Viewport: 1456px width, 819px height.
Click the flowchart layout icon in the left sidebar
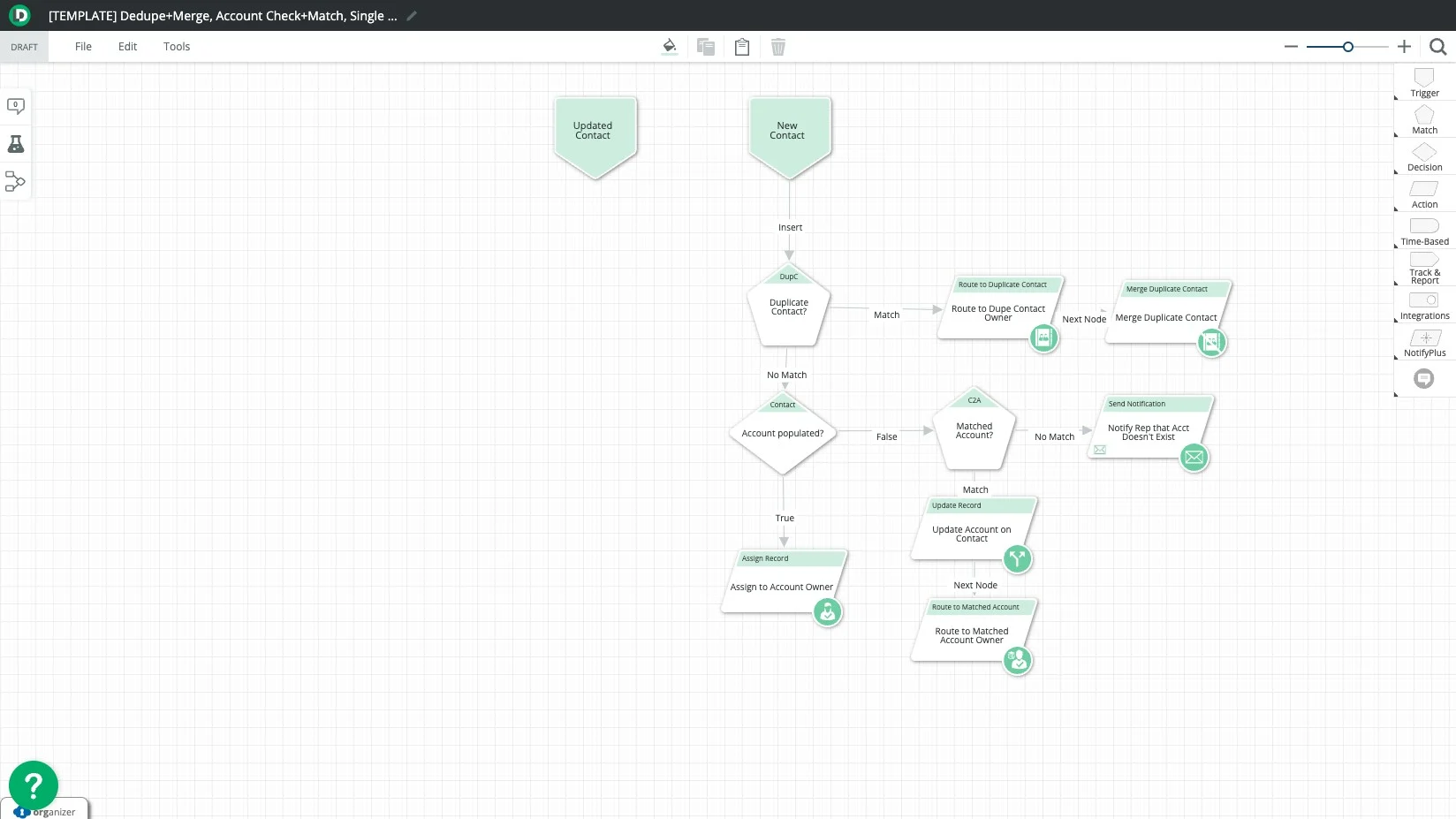(x=16, y=182)
